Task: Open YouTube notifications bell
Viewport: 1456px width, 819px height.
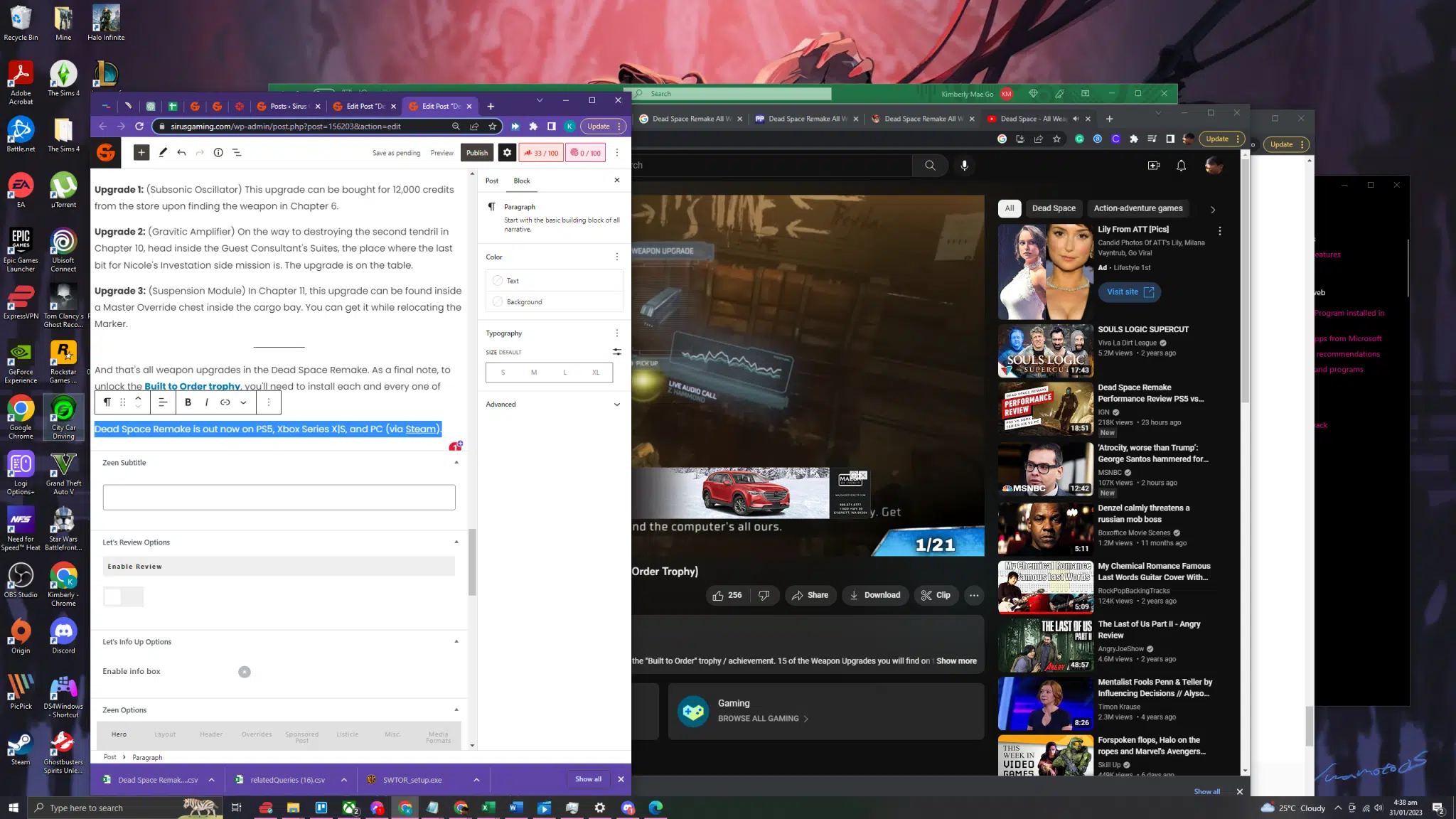Action: pyautogui.click(x=1181, y=165)
